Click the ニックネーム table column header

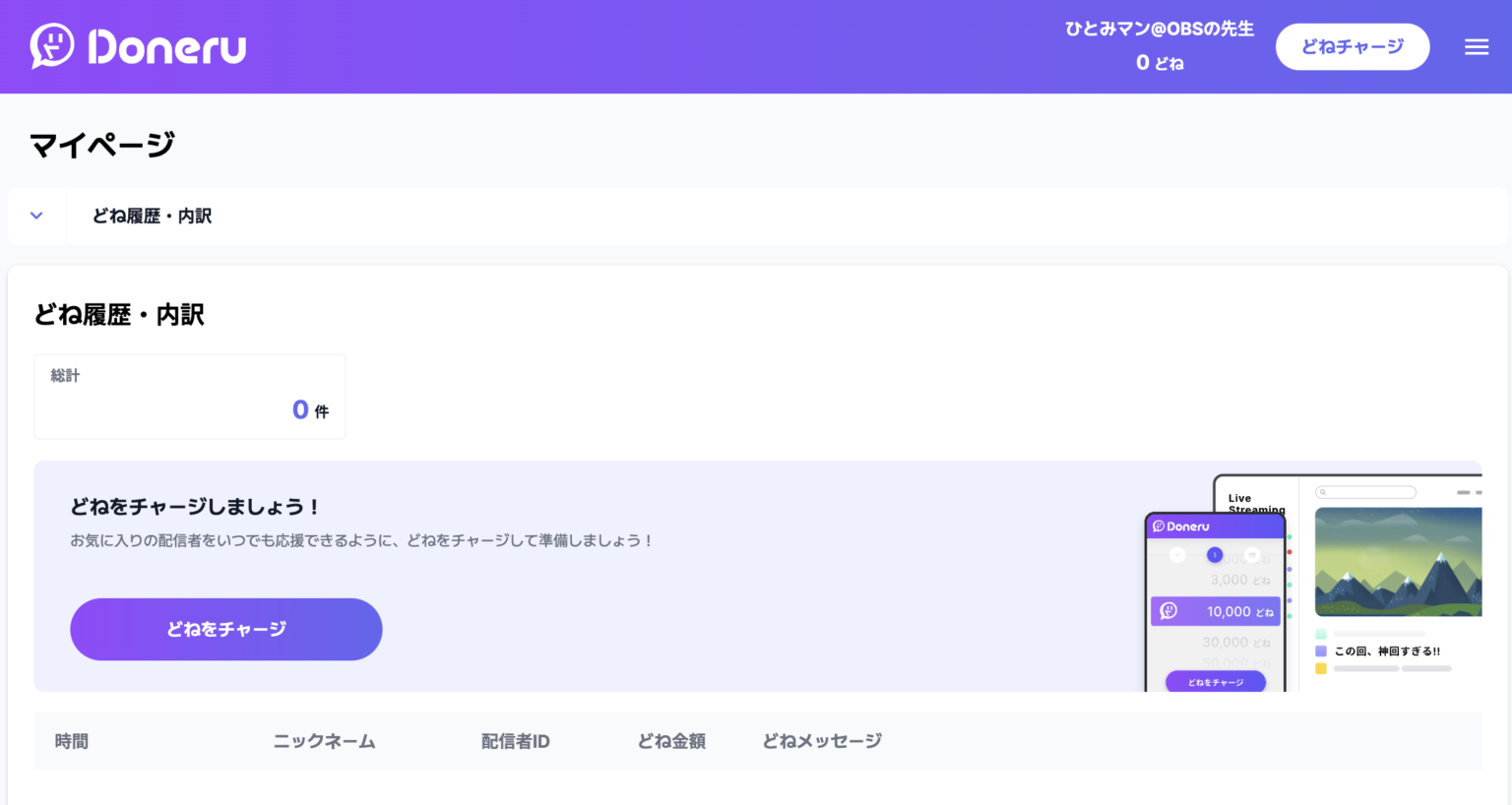coord(323,741)
